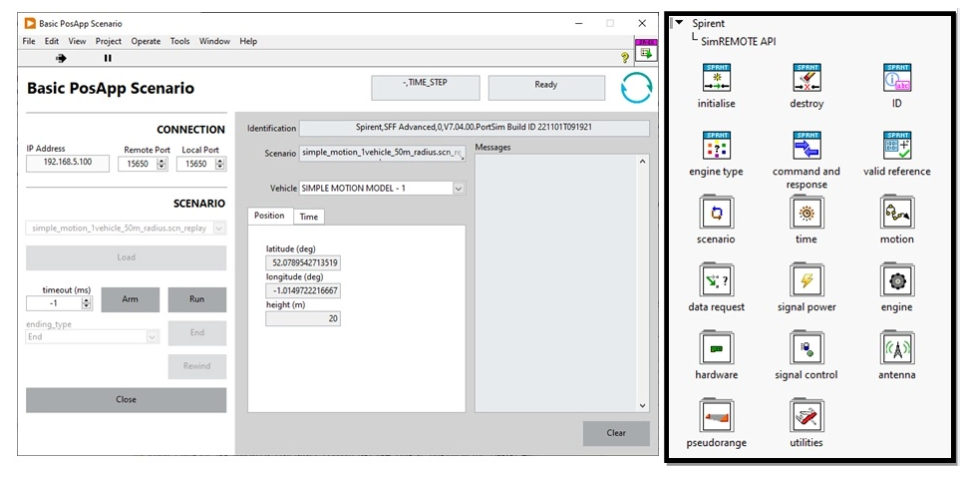
Task: Click the Pause toolbar icon
Action: (x=107, y=58)
